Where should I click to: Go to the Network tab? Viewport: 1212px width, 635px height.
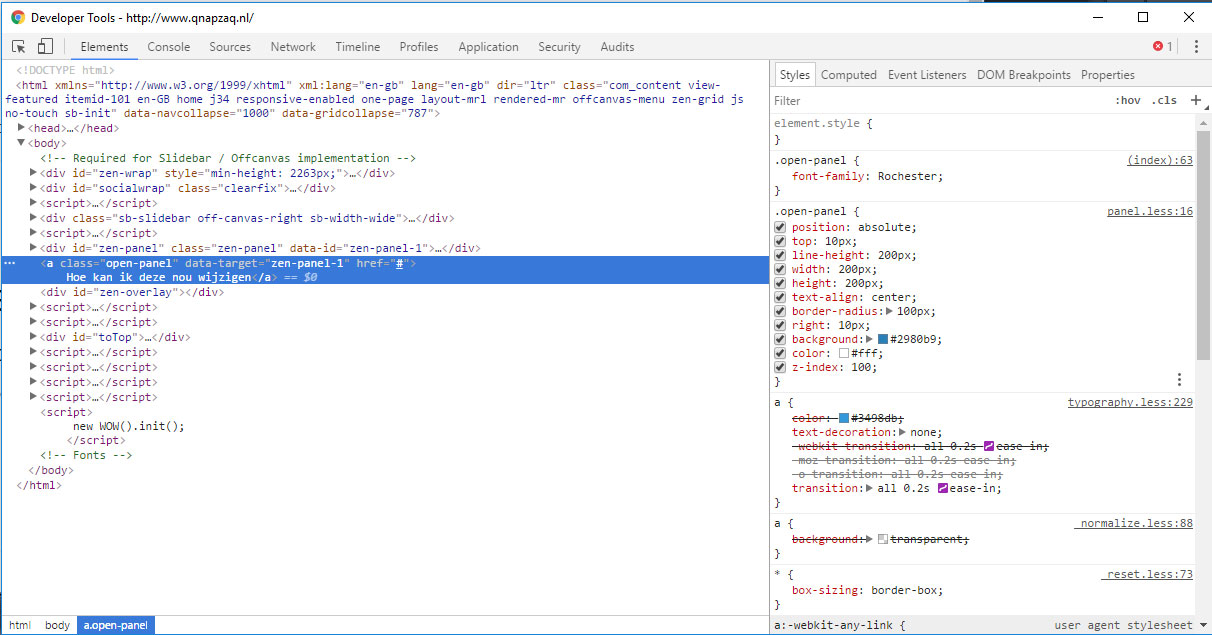click(293, 47)
